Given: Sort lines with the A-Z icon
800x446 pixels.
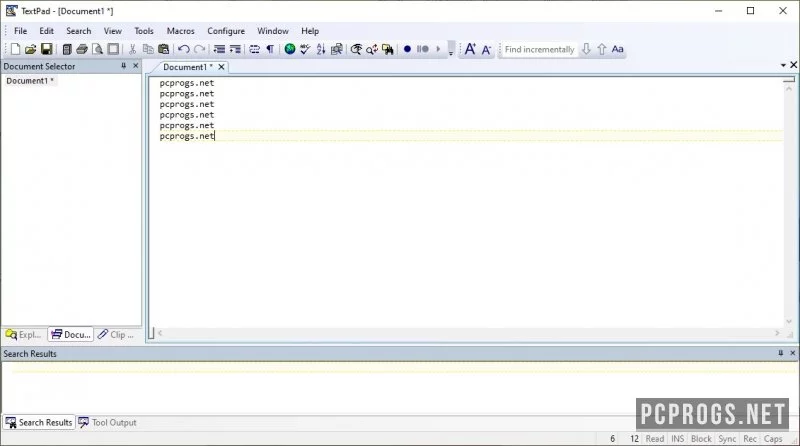Looking at the screenshot, I should [x=321, y=49].
